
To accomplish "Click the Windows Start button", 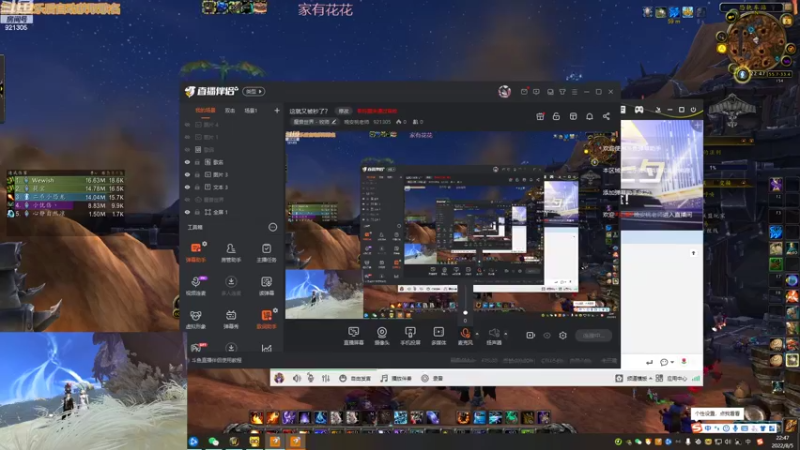I will click(193, 442).
